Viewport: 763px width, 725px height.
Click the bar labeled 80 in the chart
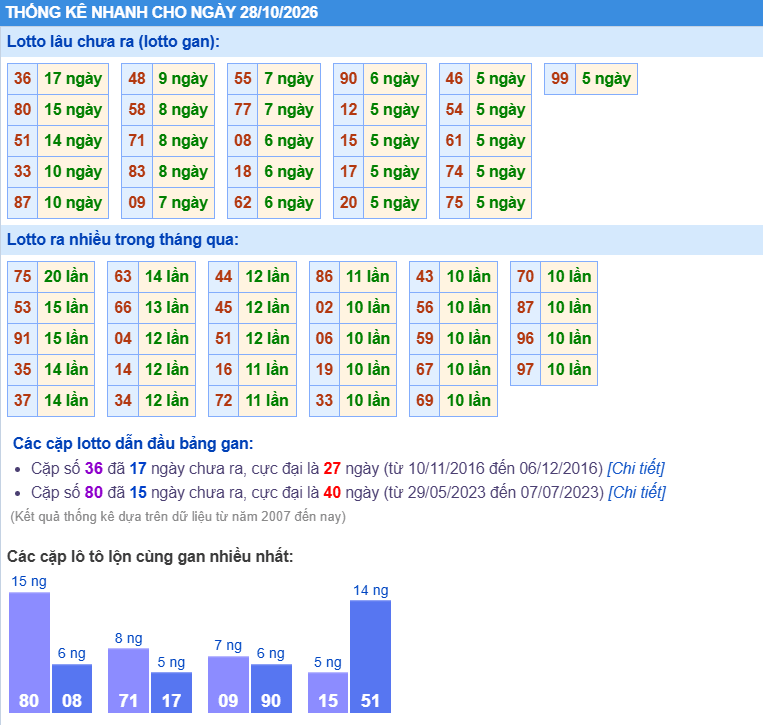[29, 652]
